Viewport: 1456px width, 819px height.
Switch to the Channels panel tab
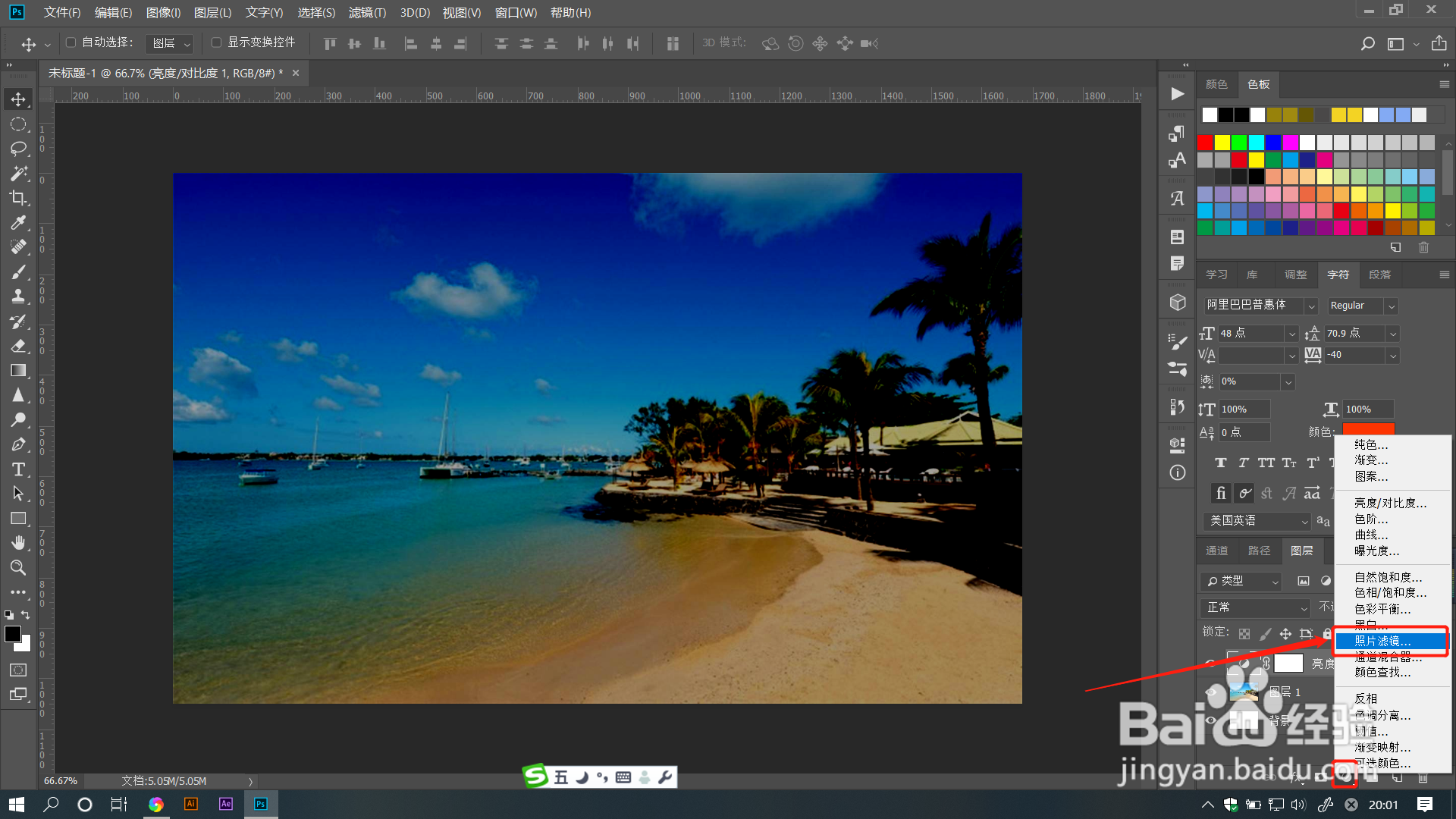pyautogui.click(x=1216, y=551)
